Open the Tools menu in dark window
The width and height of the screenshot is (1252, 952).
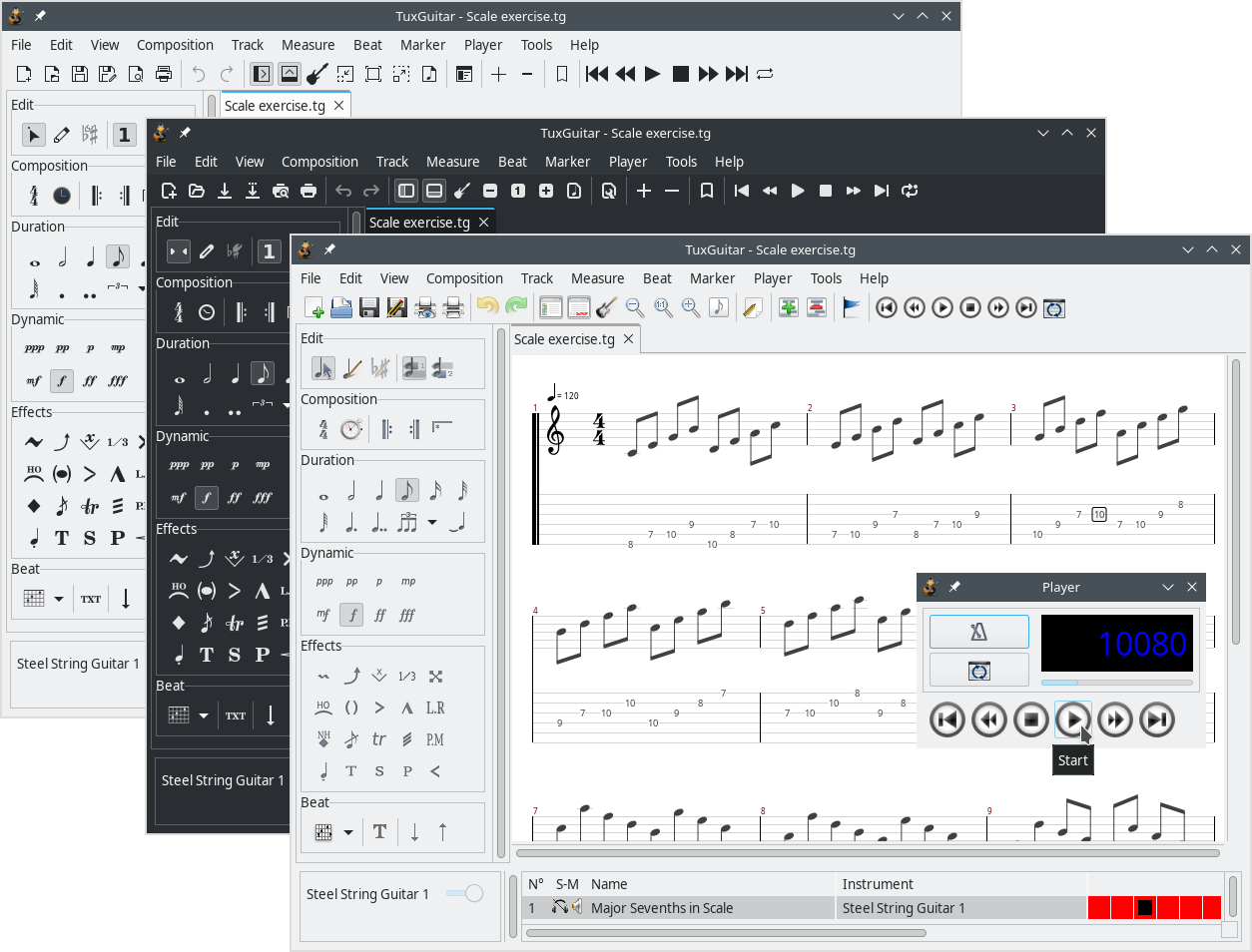pos(681,162)
